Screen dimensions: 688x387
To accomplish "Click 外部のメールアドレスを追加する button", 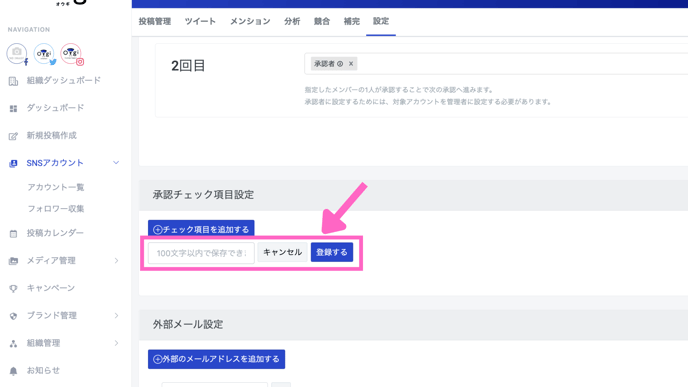I will pyautogui.click(x=216, y=359).
